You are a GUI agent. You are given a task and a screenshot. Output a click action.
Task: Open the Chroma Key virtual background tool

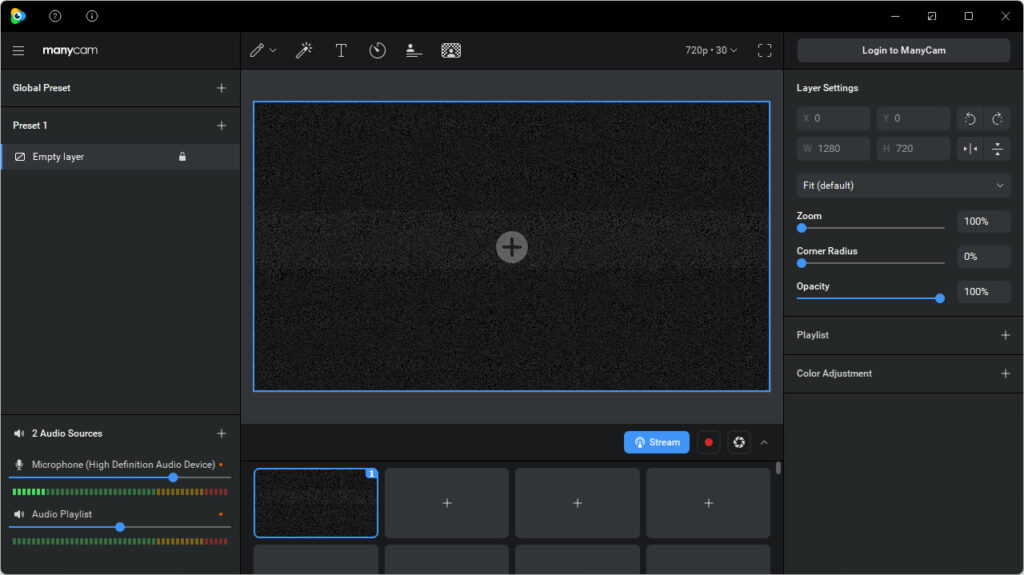(451, 50)
